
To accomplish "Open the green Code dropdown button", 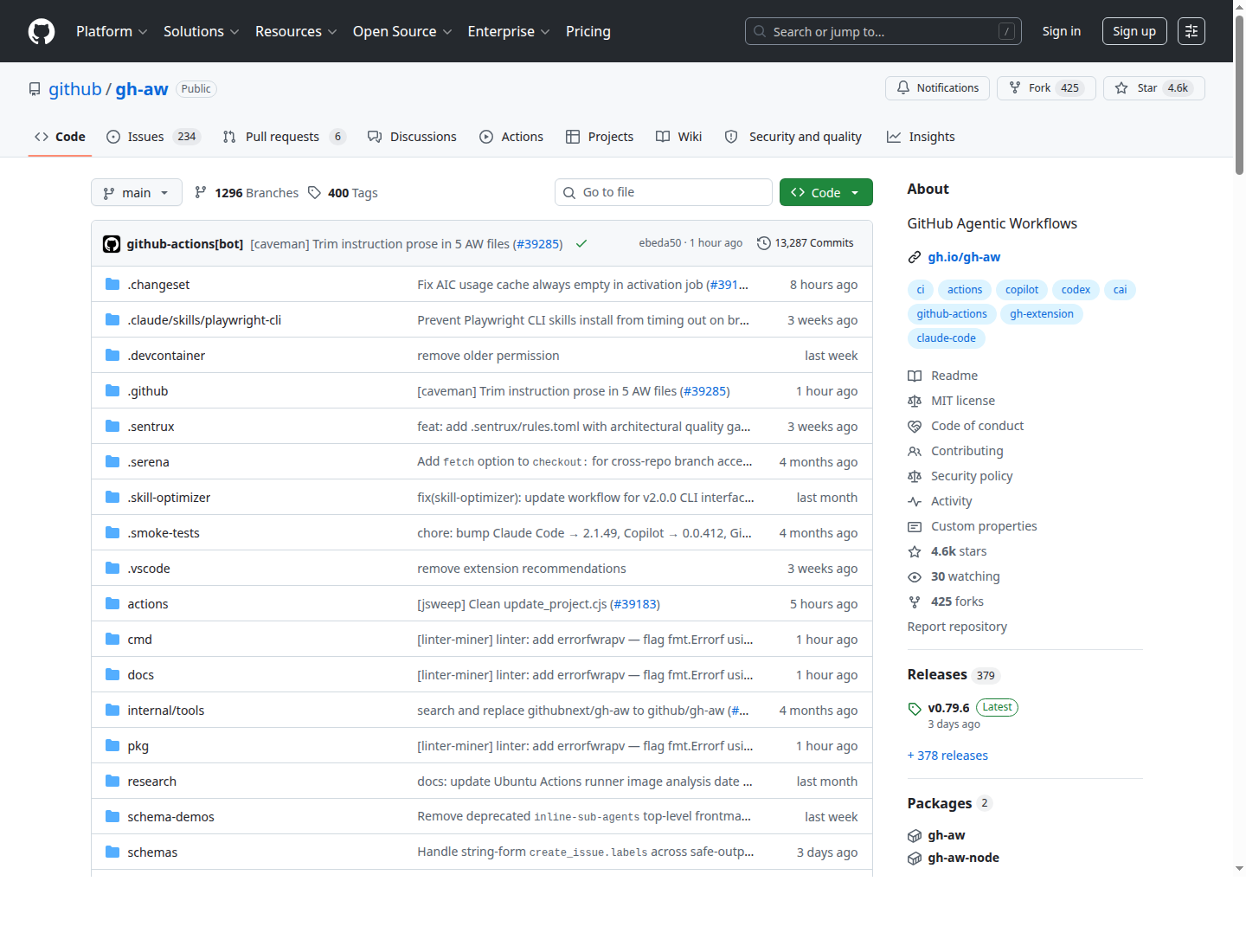I will (826, 192).
